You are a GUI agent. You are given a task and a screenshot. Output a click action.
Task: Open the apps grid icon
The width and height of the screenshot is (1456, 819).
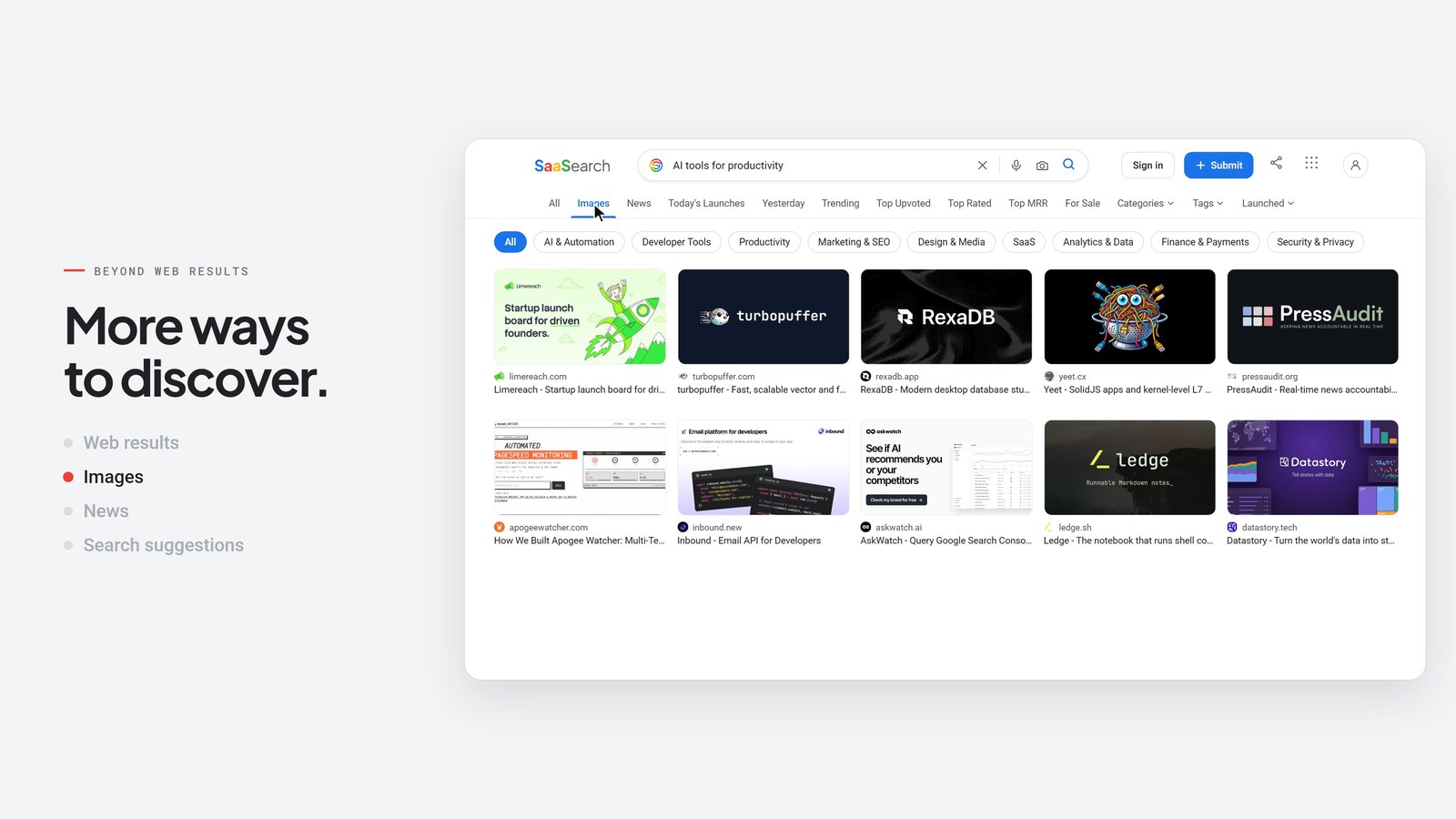coord(1311,163)
